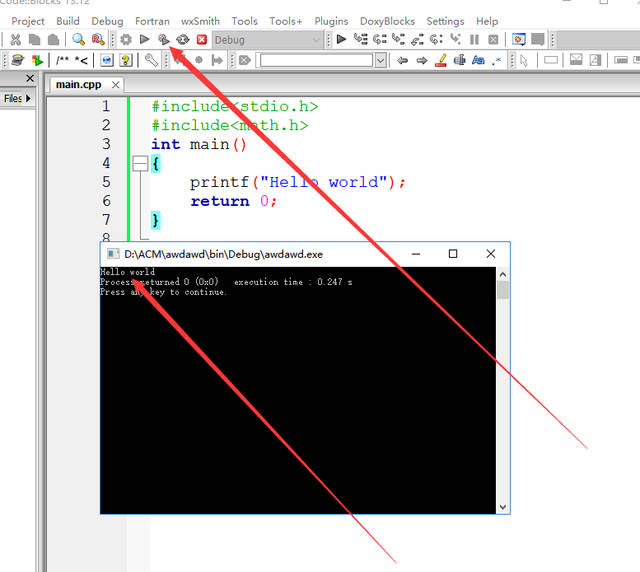Open the build target Debug dropdown
640x572 pixels.
[x=267, y=40]
